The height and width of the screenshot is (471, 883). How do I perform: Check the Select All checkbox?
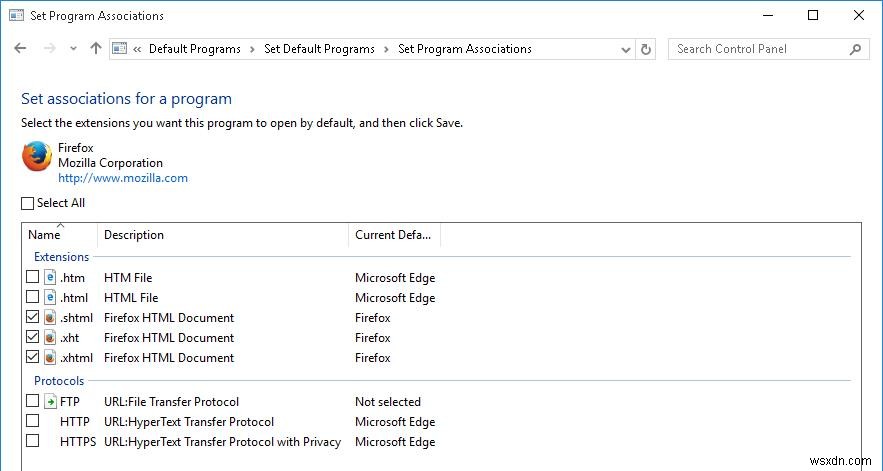[28, 203]
